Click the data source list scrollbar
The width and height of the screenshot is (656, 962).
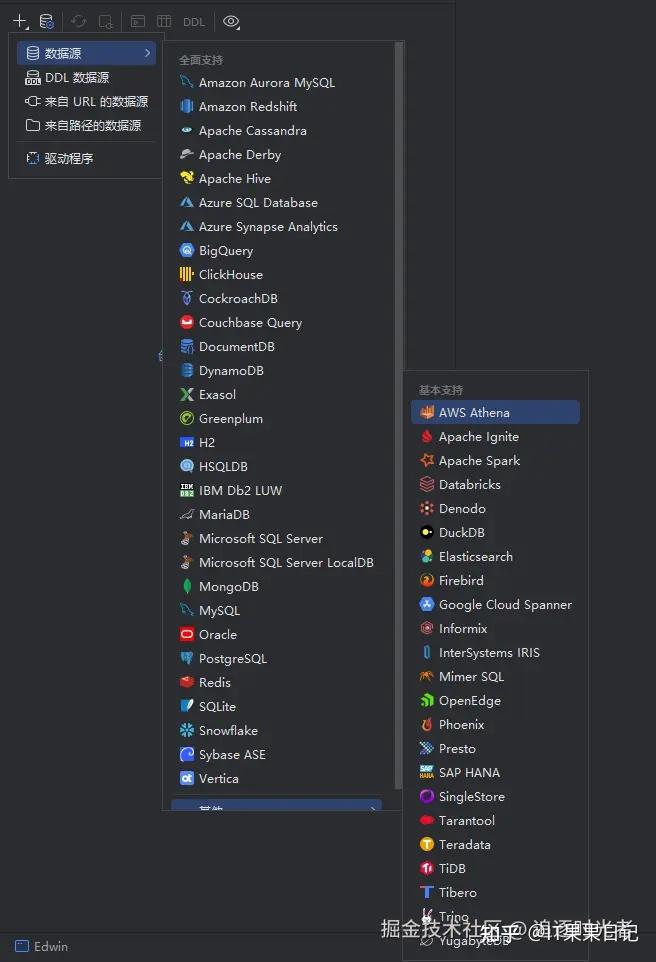pyautogui.click(x=399, y=415)
